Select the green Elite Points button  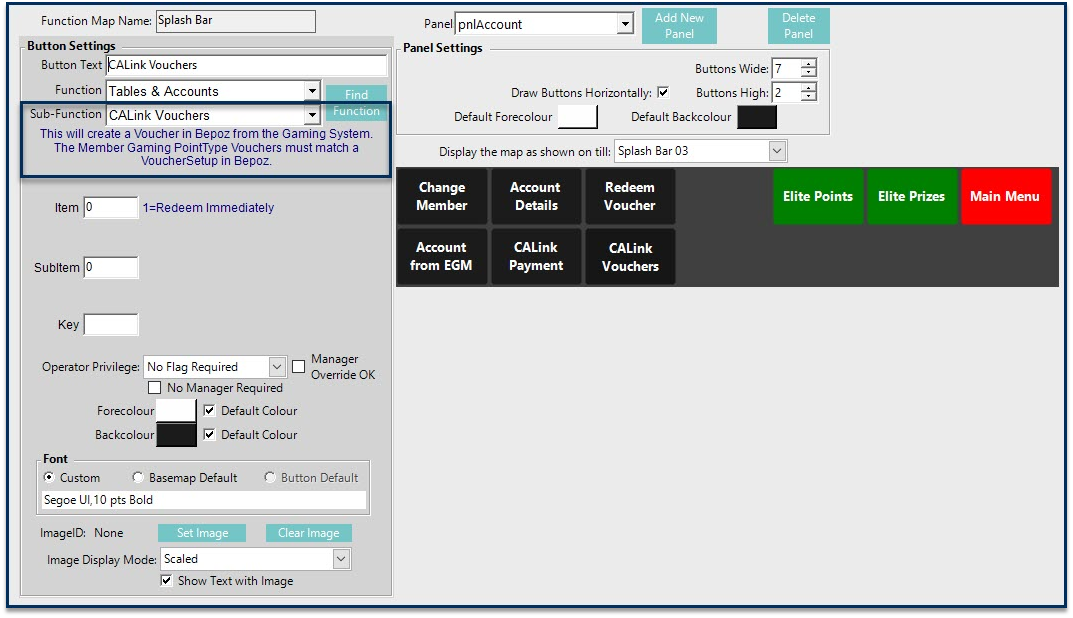tap(817, 196)
